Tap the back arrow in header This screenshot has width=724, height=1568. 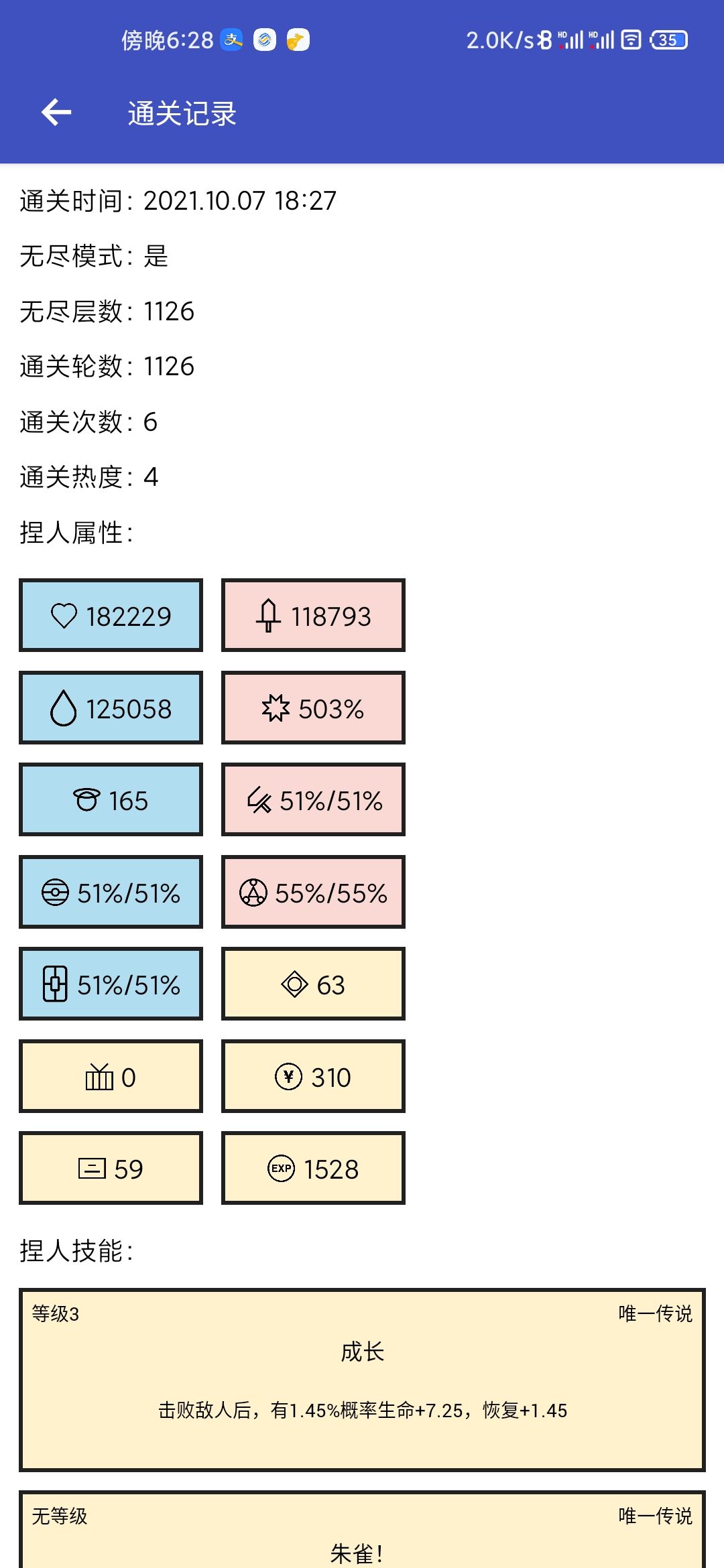pyautogui.click(x=56, y=113)
